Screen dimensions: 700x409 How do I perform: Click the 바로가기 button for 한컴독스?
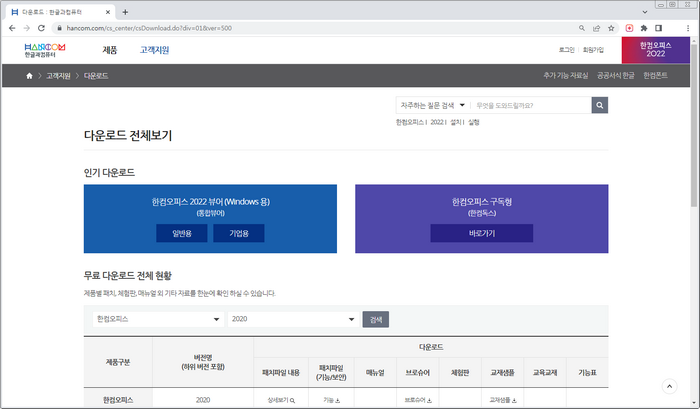click(482, 233)
